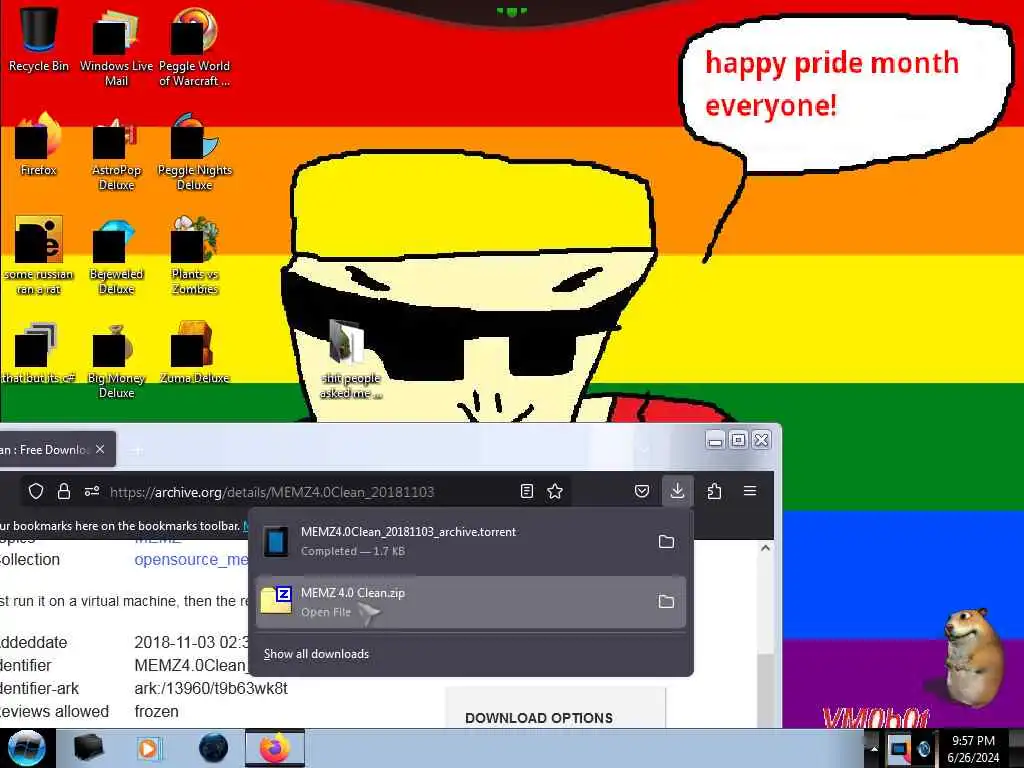The width and height of the screenshot is (1024, 768).
Task: Click Show all downloads
Action: click(x=316, y=654)
